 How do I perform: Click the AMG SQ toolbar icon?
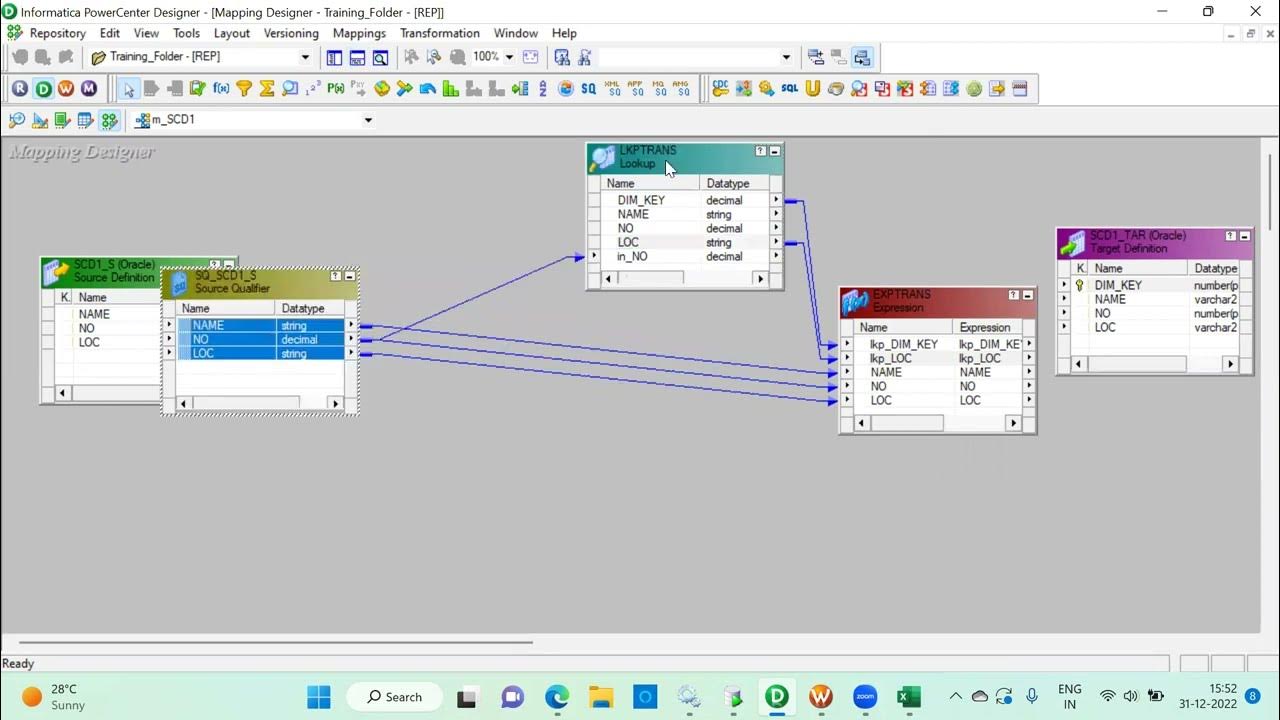point(682,89)
